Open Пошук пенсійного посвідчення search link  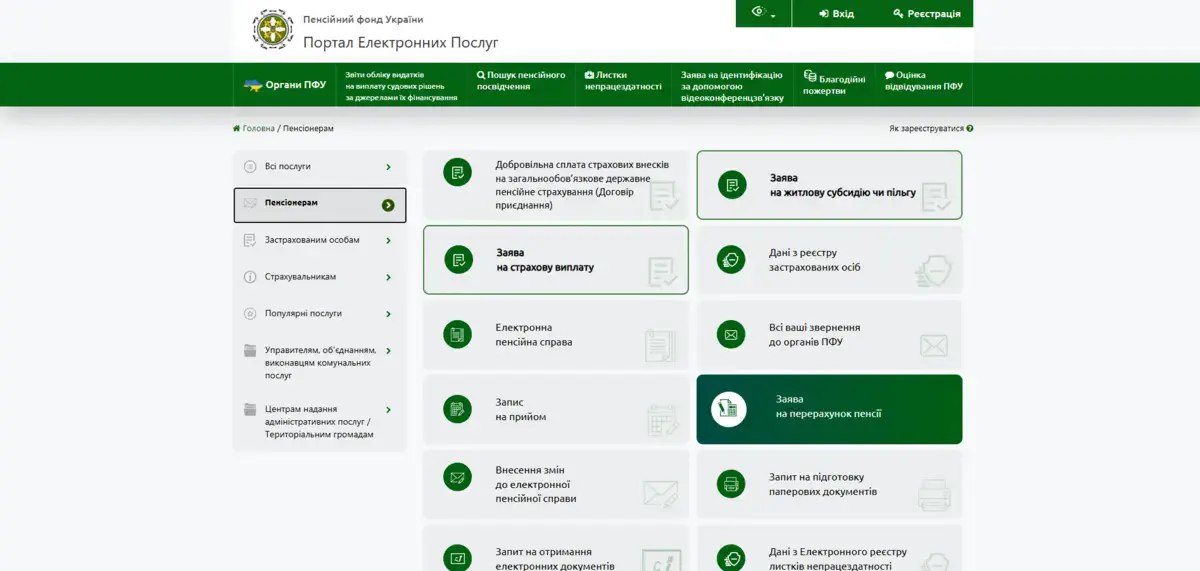coord(521,81)
